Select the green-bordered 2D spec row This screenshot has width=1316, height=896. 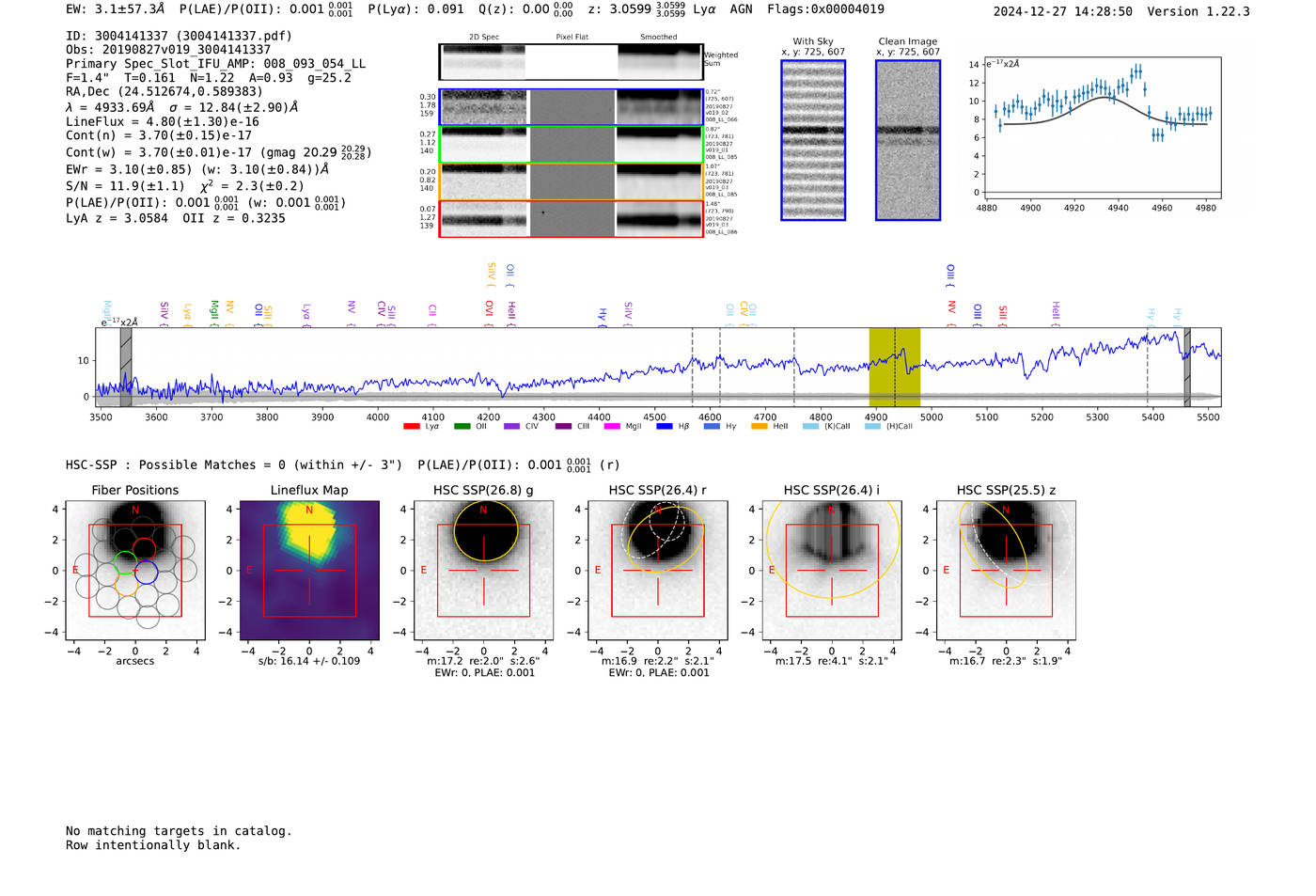[x=572, y=145]
